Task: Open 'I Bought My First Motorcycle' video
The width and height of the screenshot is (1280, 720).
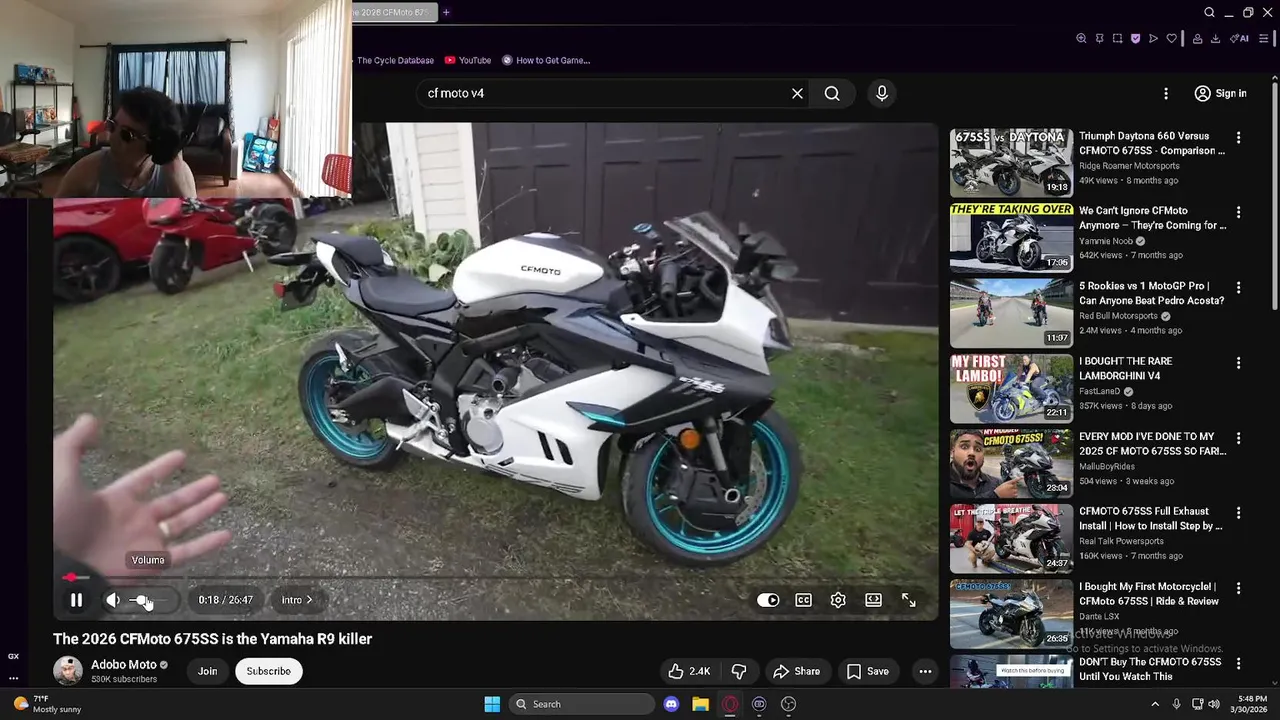Action: click(1148, 594)
